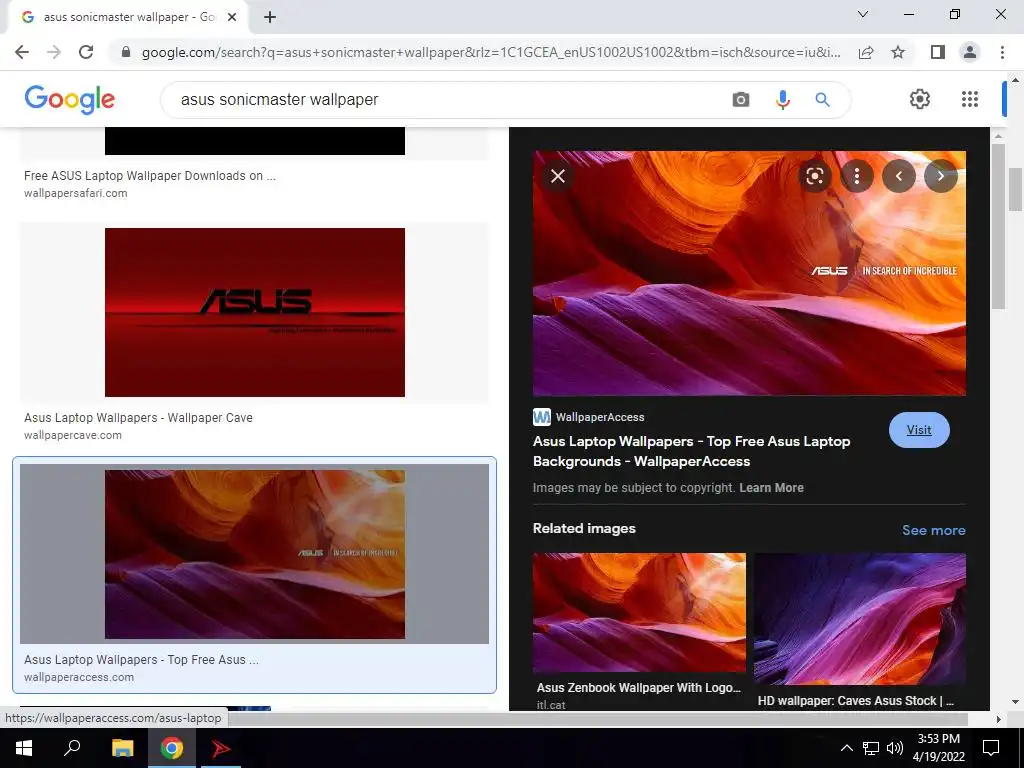Search by image using camera icon

tap(741, 100)
